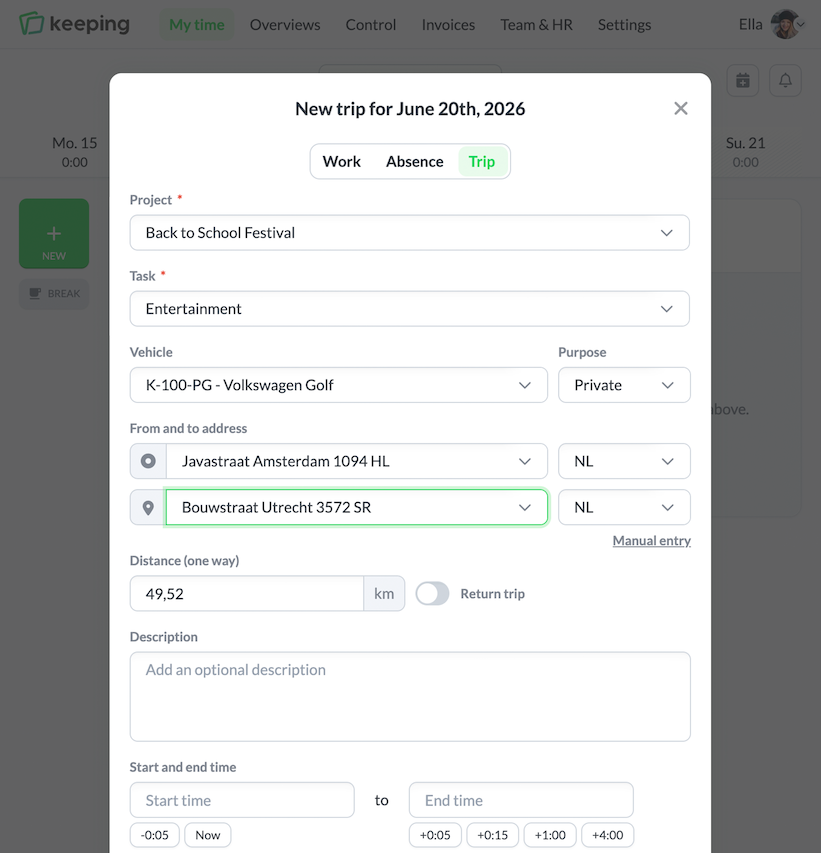Viewport: 821px width, 853px height.
Task: Switch to the Absence tab
Action: click(415, 162)
